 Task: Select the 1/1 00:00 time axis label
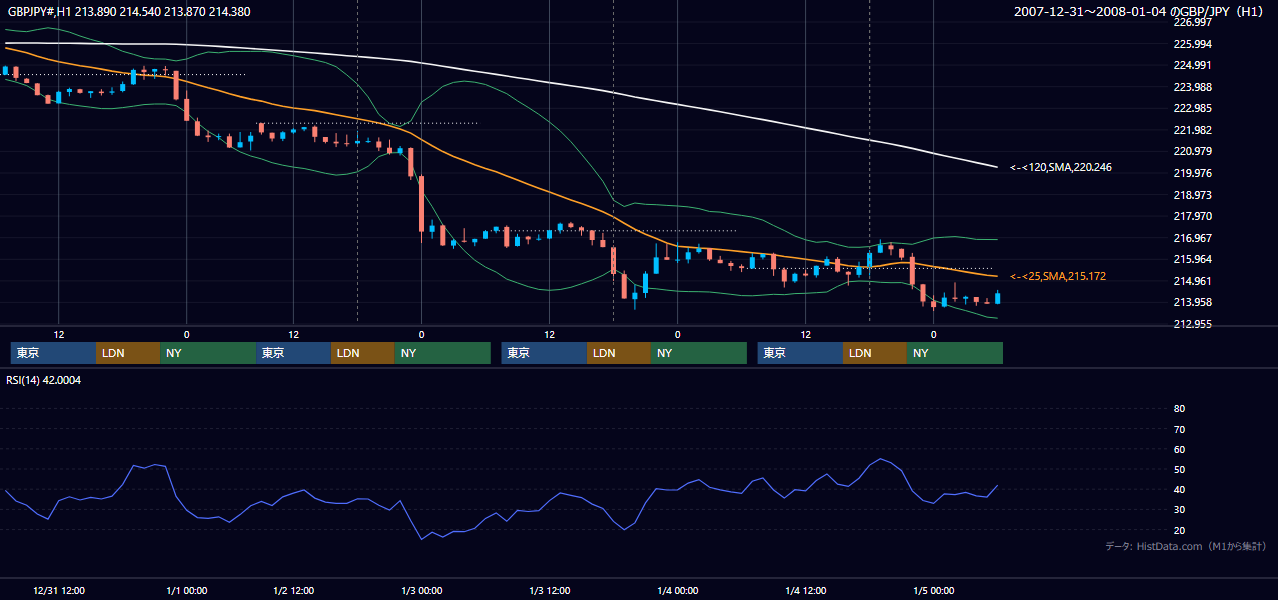(x=186, y=591)
